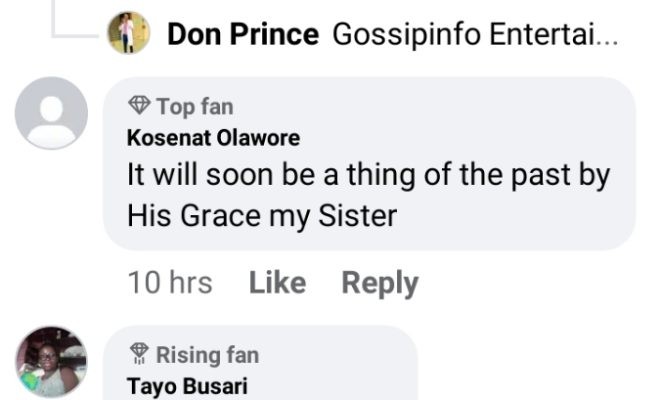
Task: Open the Don Prince profile name link
Action: pyautogui.click(x=243, y=34)
